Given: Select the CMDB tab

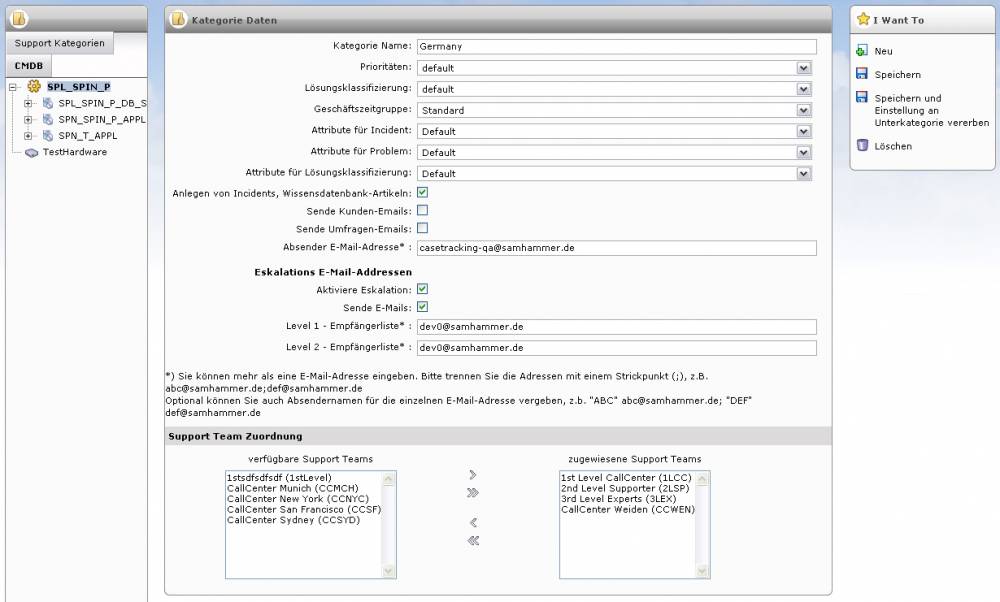Looking at the screenshot, I should pyautogui.click(x=28, y=66).
